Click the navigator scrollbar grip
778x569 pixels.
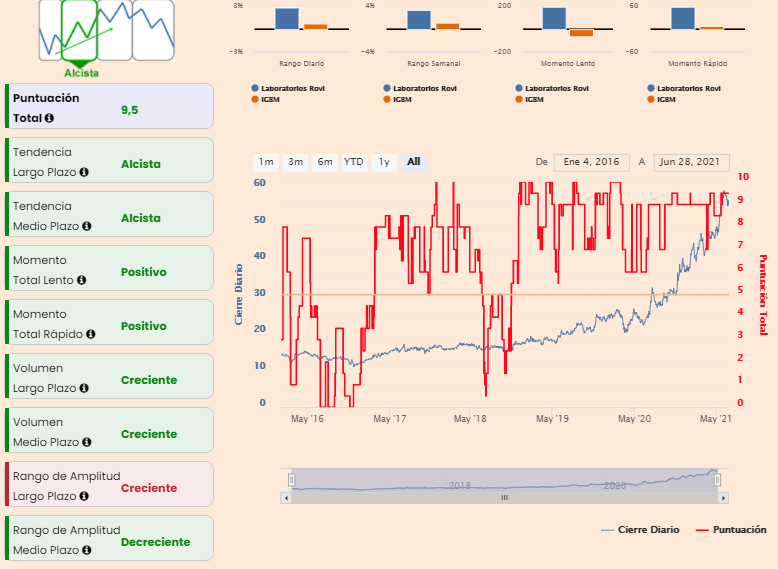pos(505,498)
